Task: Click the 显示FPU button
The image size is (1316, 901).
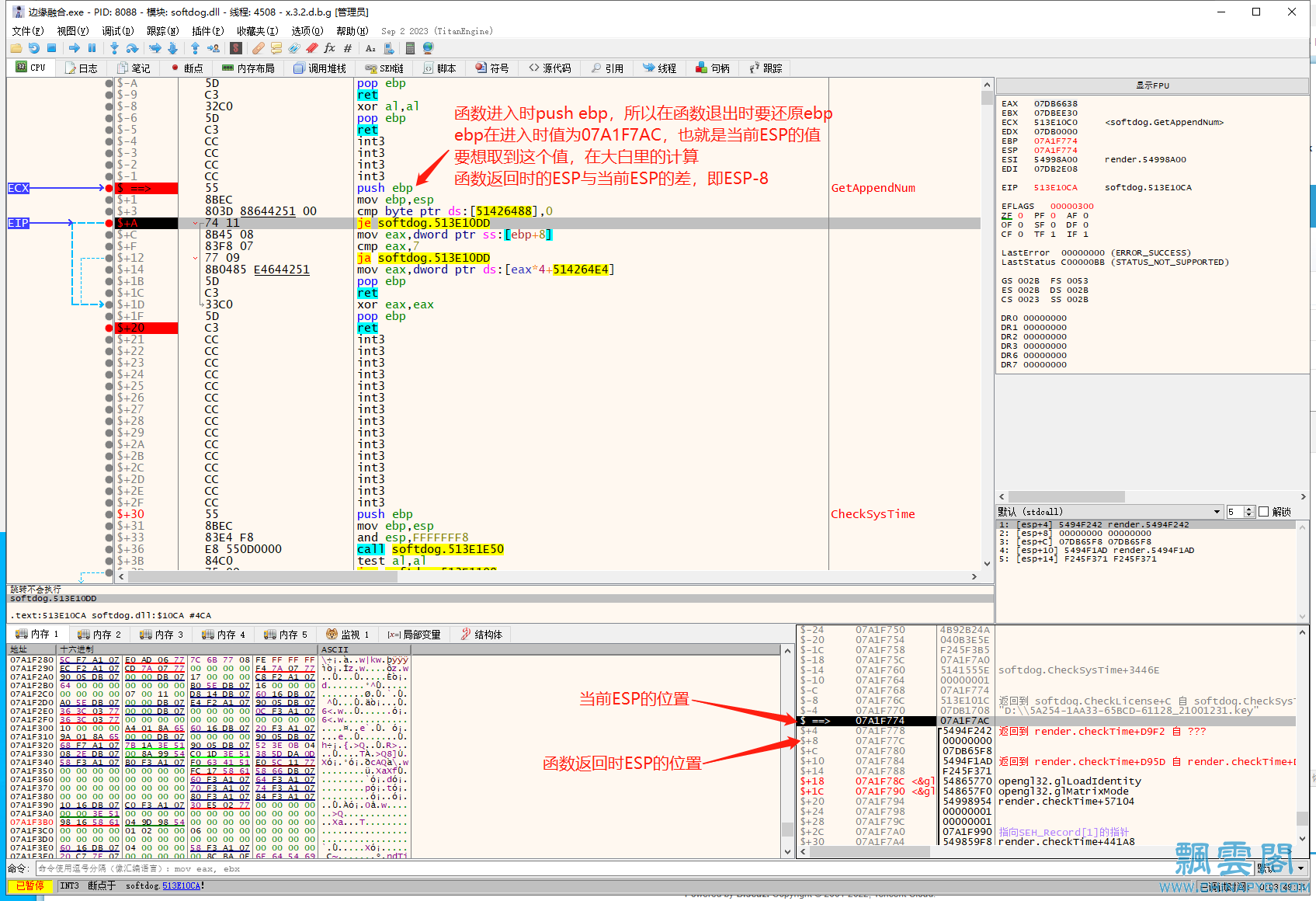Action: [x=1152, y=85]
